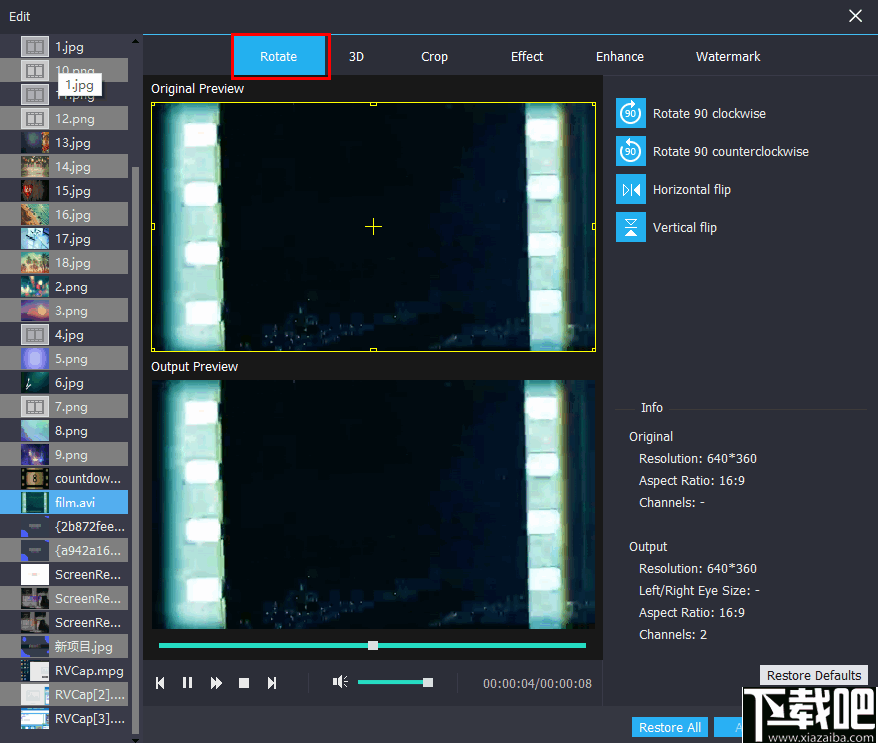This screenshot has width=878, height=743.
Task: Click the Restore All button
Action: [669, 727]
